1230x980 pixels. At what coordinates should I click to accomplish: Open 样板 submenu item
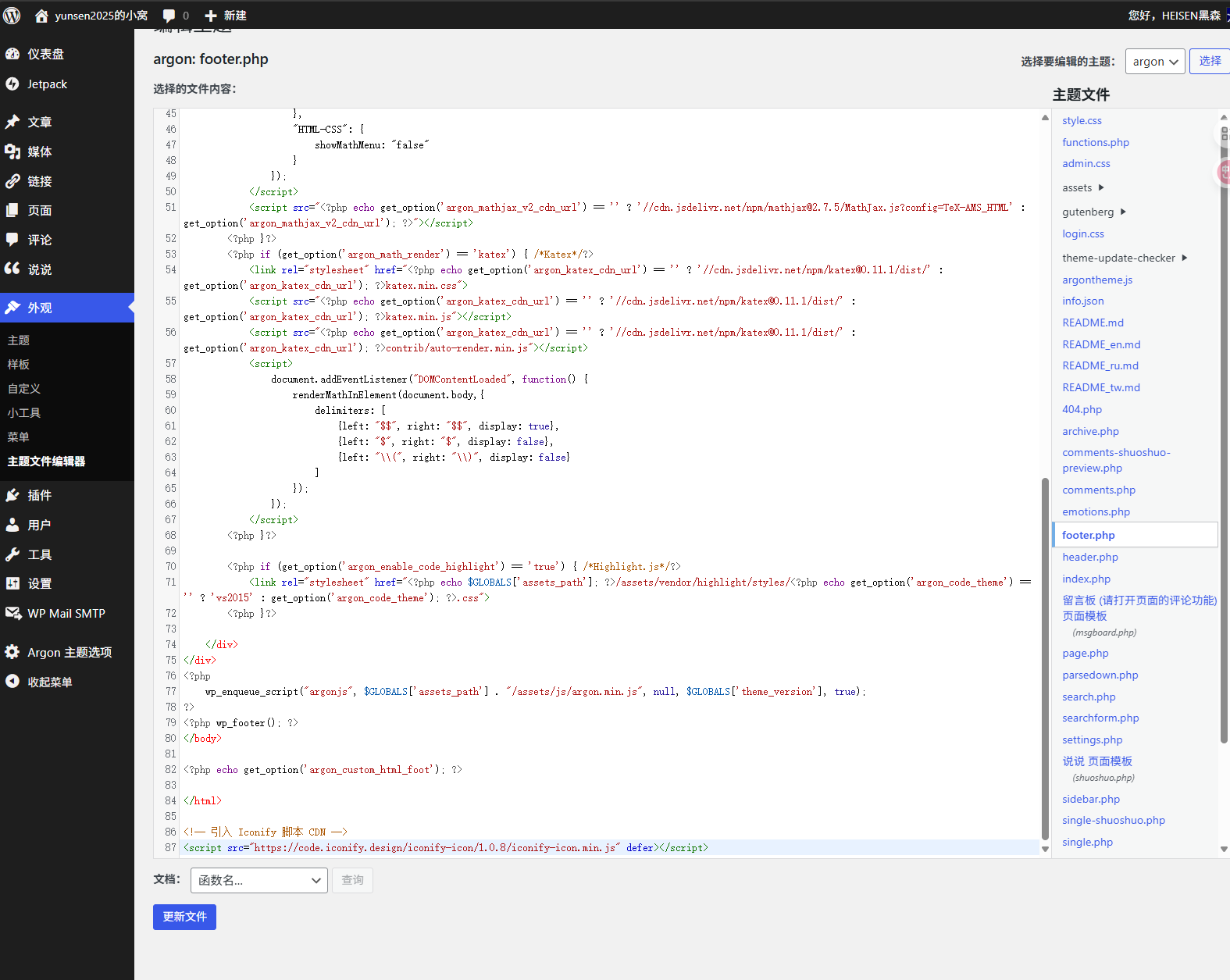coord(19,365)
